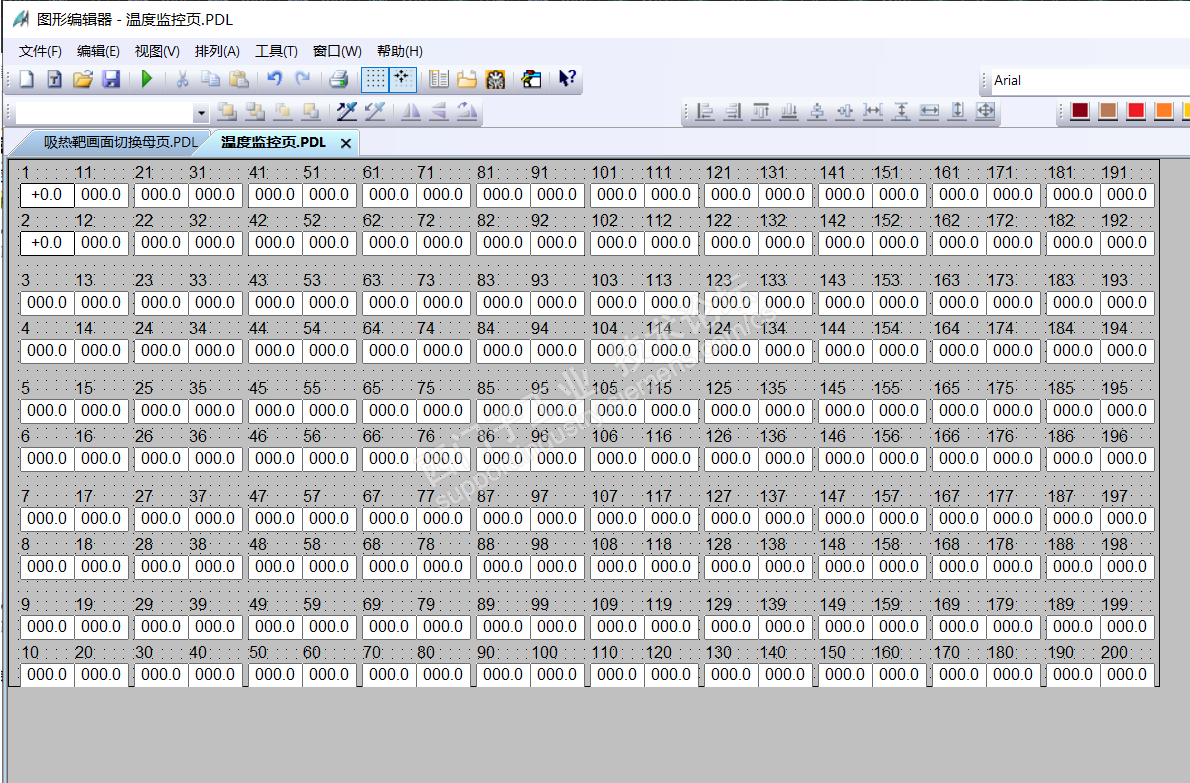1190x783 pixels.
Task: Save the picture with the floppy disk icon
Action: pos(112,79)
